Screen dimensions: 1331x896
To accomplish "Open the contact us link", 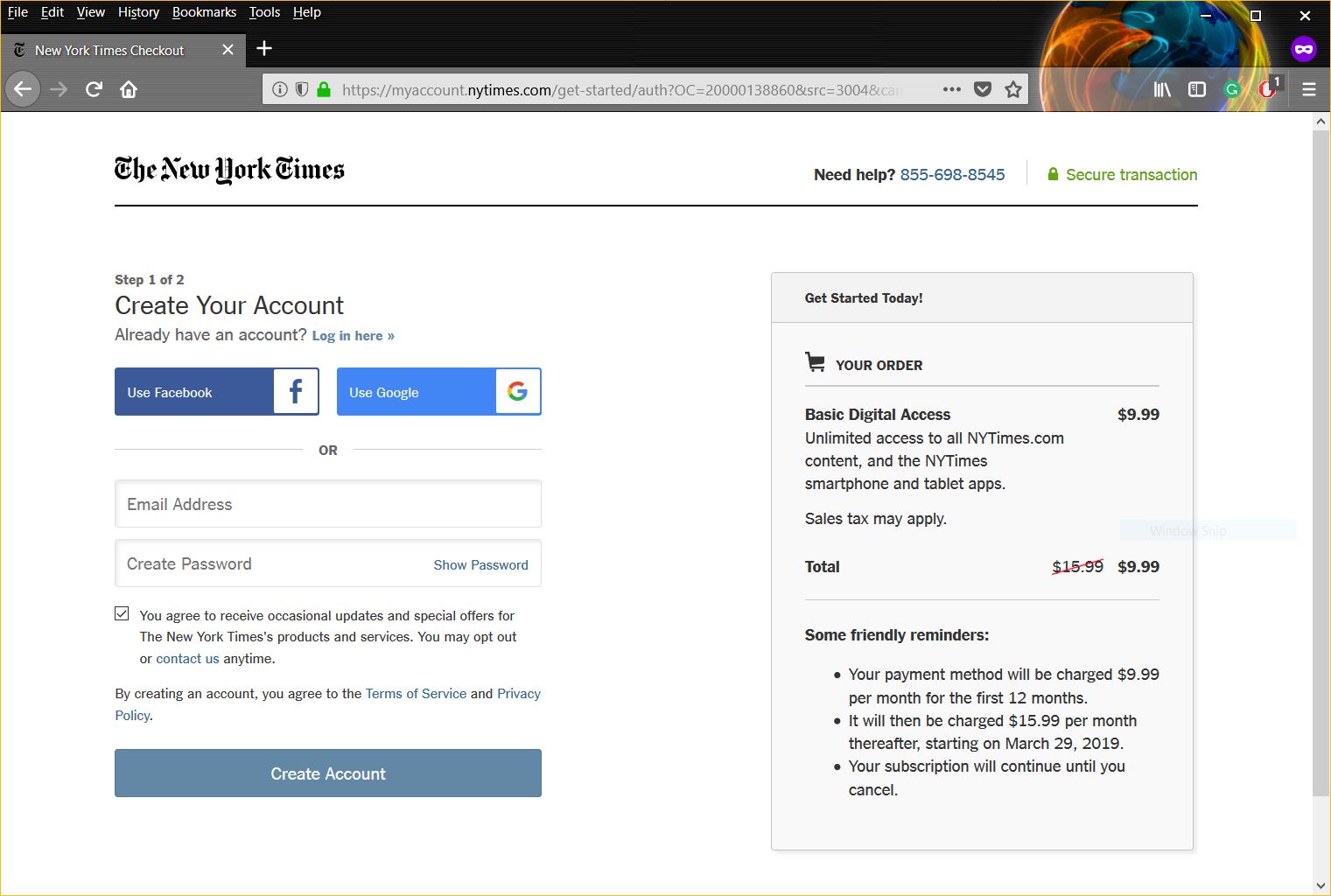I will click(x=187, y=659).
